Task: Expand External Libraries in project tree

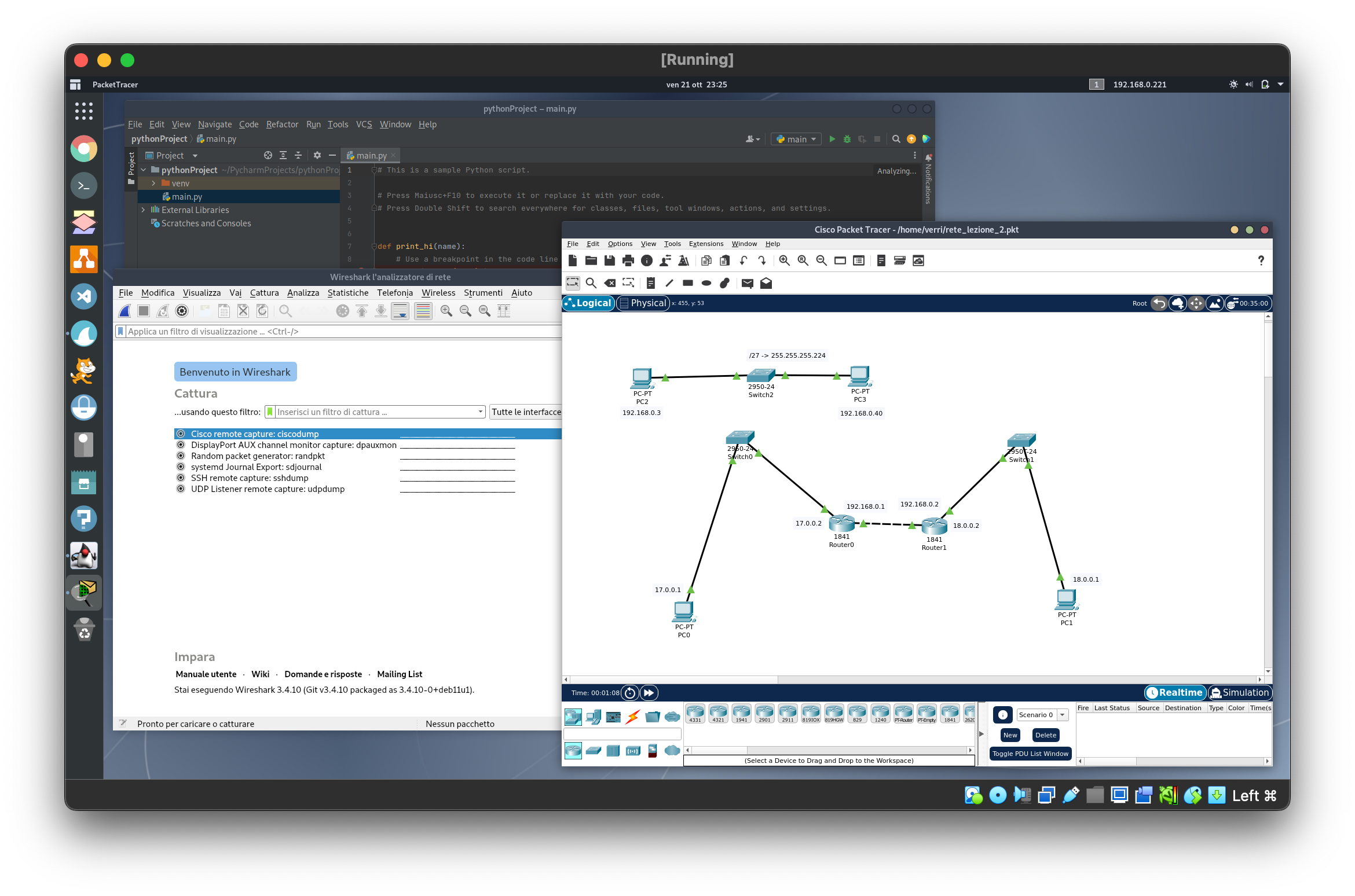Action: [143, 210]
